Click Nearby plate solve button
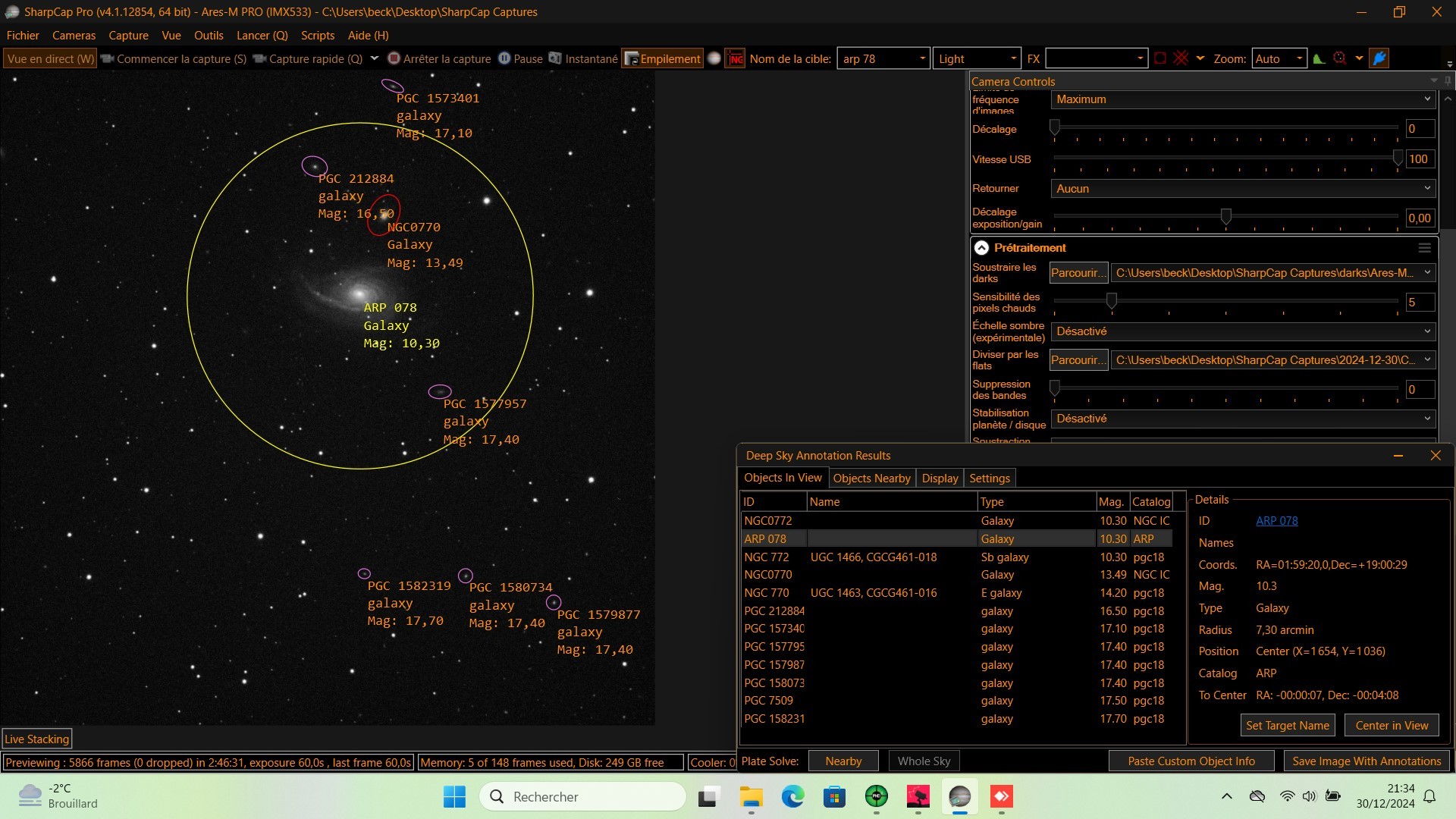The height and width of the screenshot is (819, 1456). pos(843,761)
